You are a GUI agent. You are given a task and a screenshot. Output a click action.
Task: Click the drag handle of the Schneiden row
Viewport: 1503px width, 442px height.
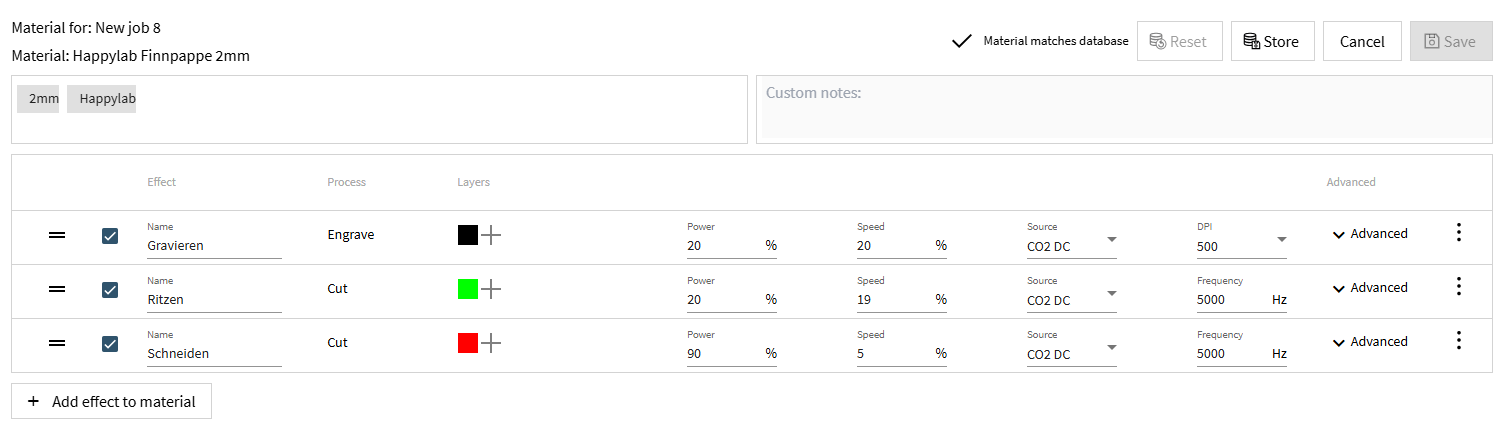(58, 343)
